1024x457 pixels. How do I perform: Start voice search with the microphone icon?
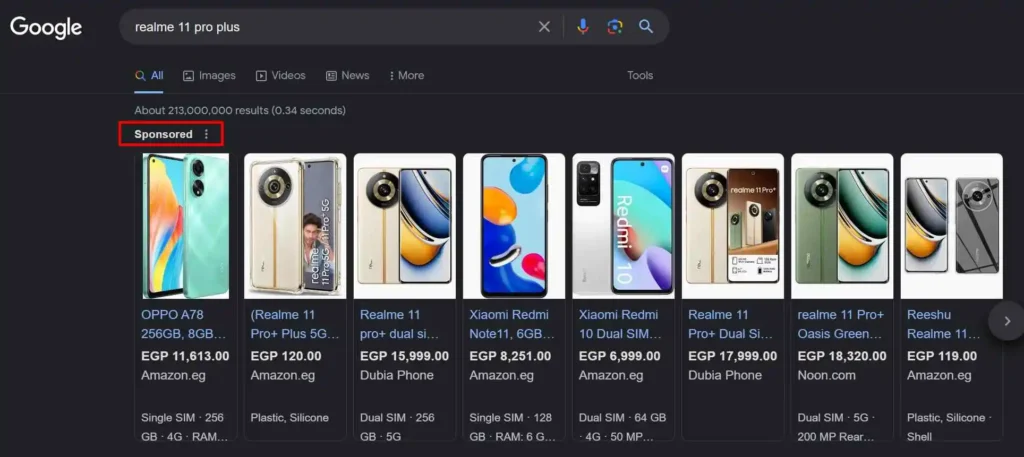click(x=583, y=27)
